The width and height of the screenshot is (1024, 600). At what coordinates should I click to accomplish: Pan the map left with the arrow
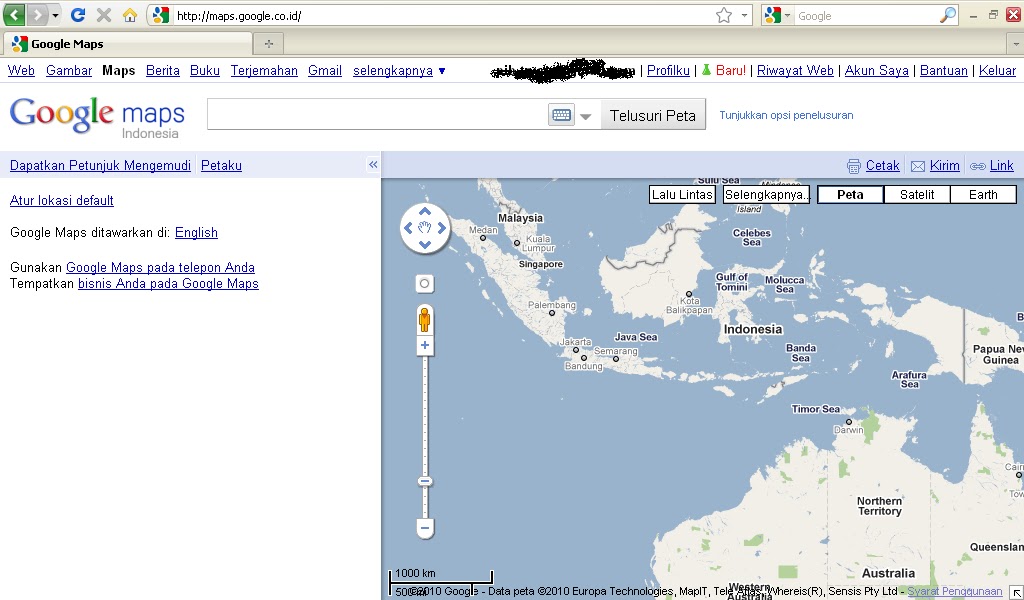pos(408,228)
